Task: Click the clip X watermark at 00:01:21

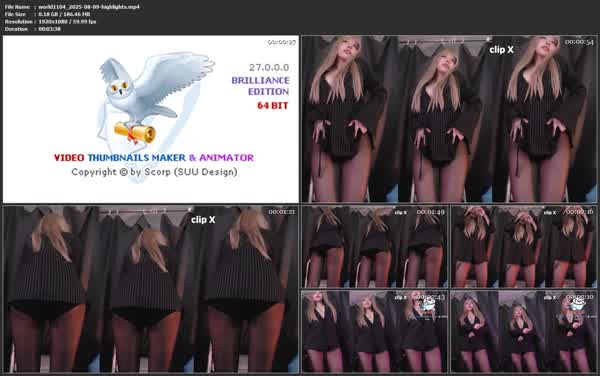Action: click(x=203, y=220)
